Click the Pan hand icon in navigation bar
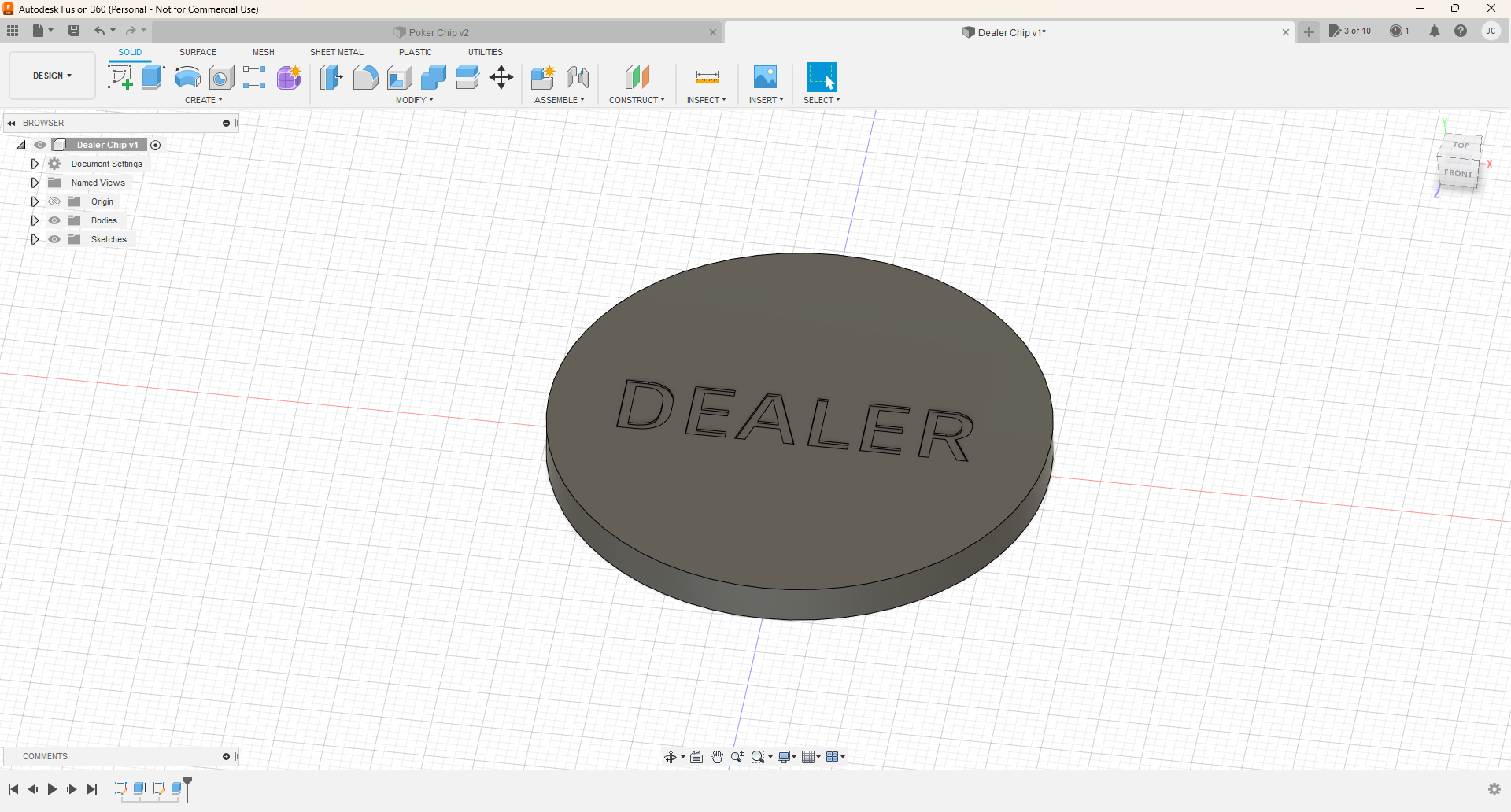 pos(717,757)
